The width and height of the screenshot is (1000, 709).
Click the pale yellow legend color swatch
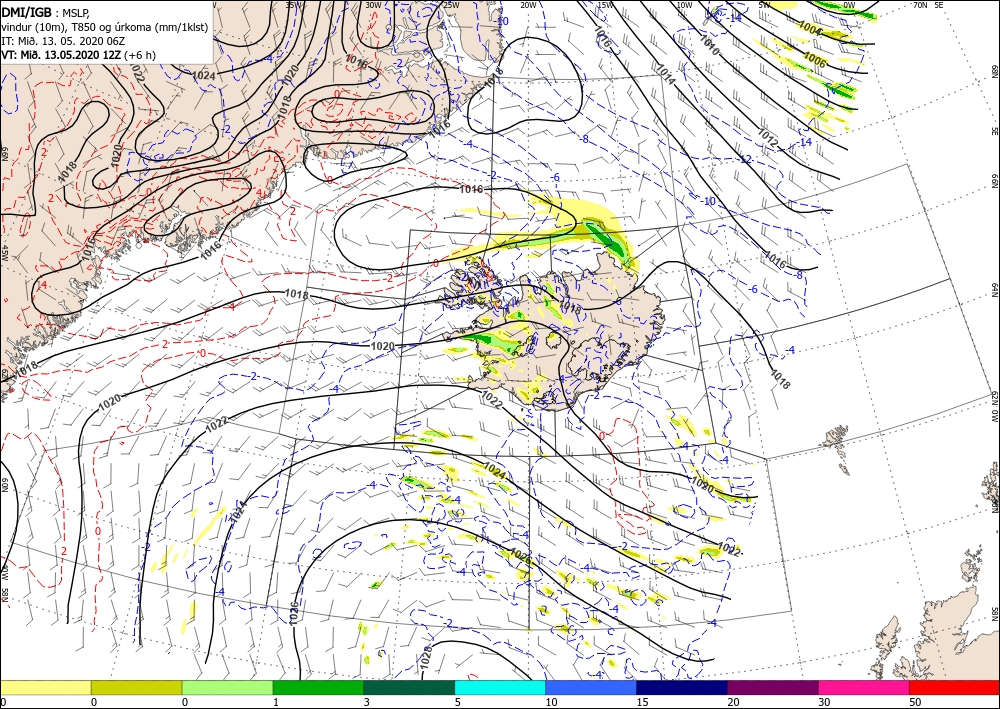[46, 687]
